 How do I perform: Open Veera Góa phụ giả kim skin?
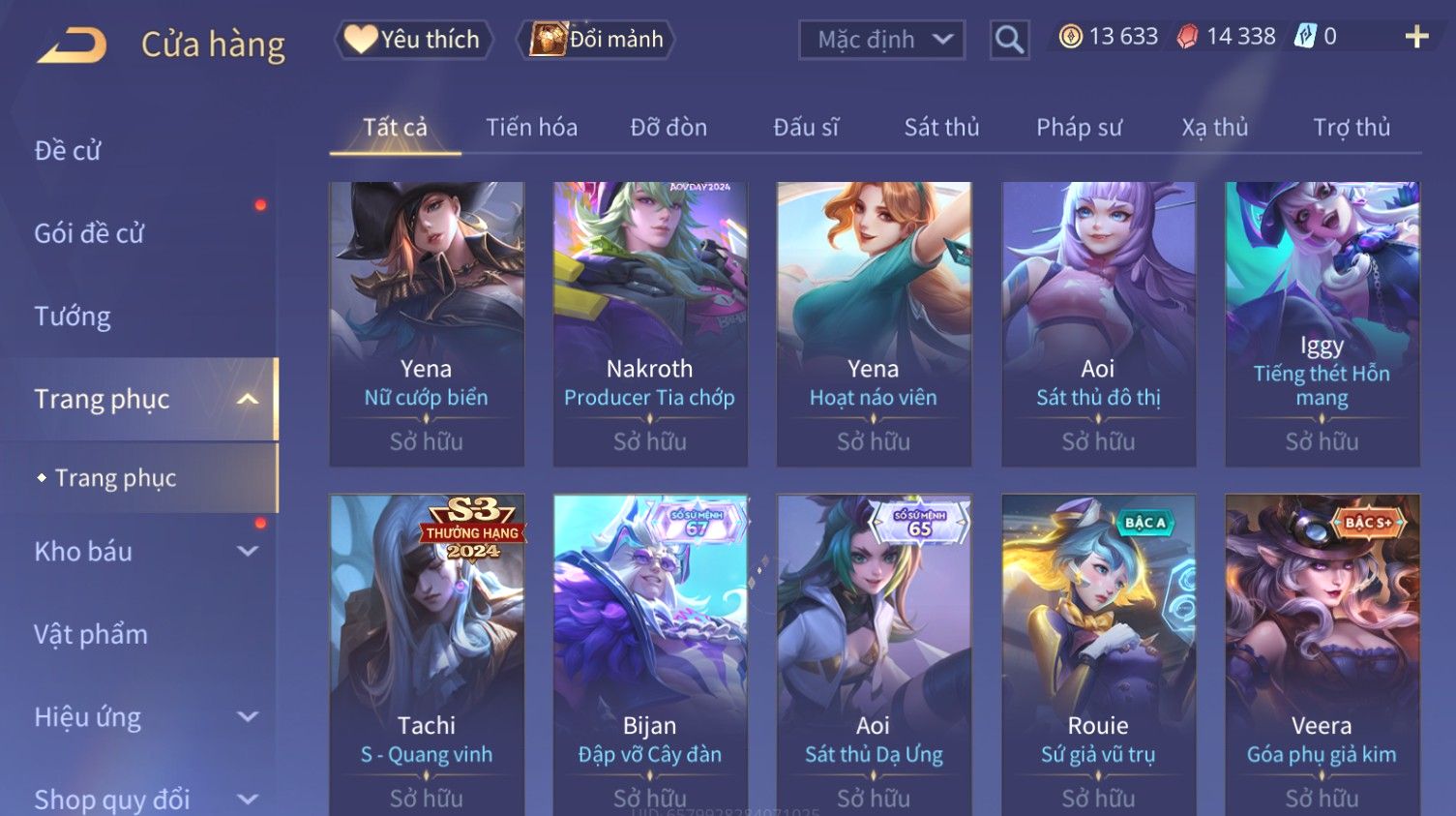[1322, 655]
